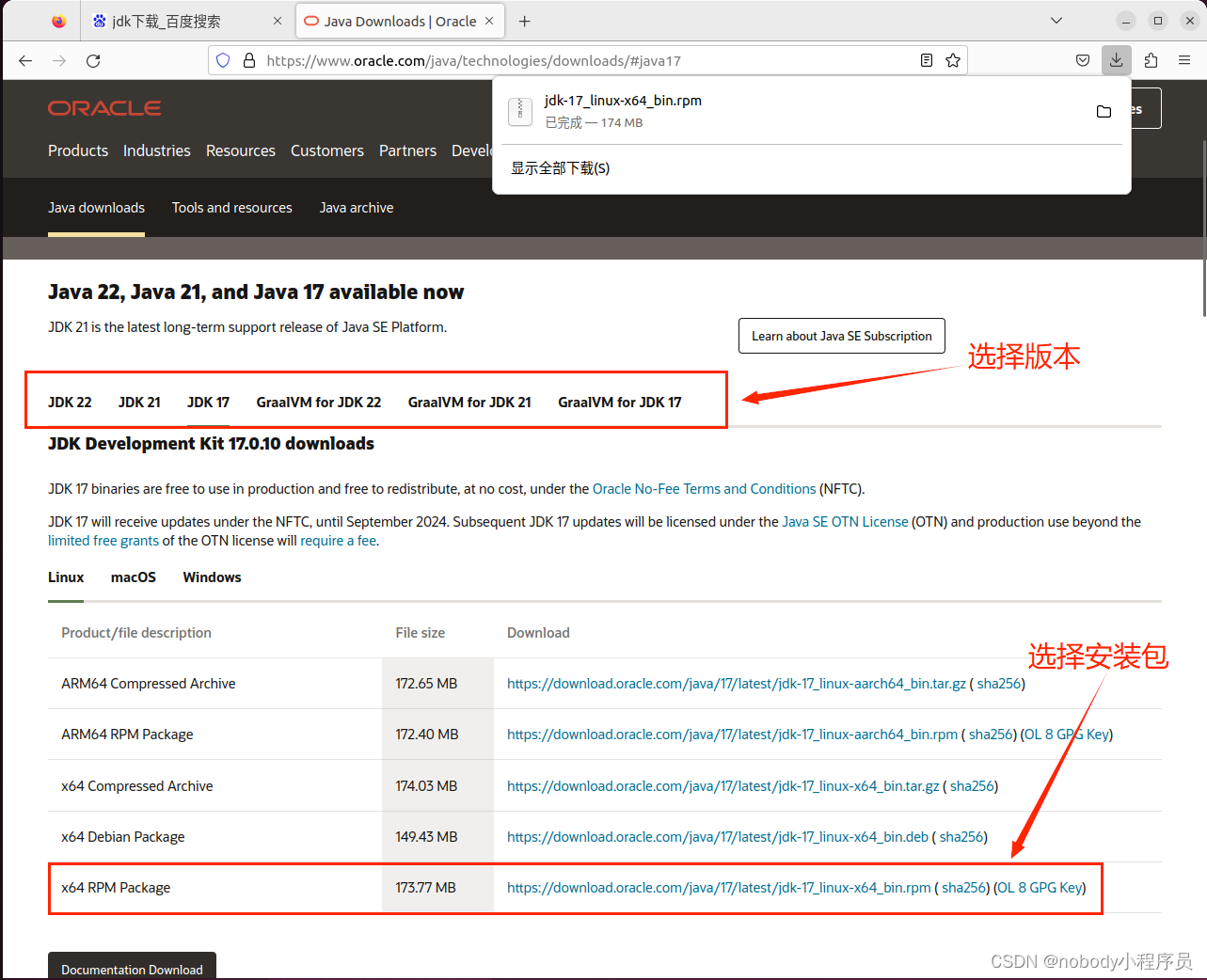1207x980 pixels.
Task: Show downloaded file in folder icon
Action: click(x=1104, y=111)
